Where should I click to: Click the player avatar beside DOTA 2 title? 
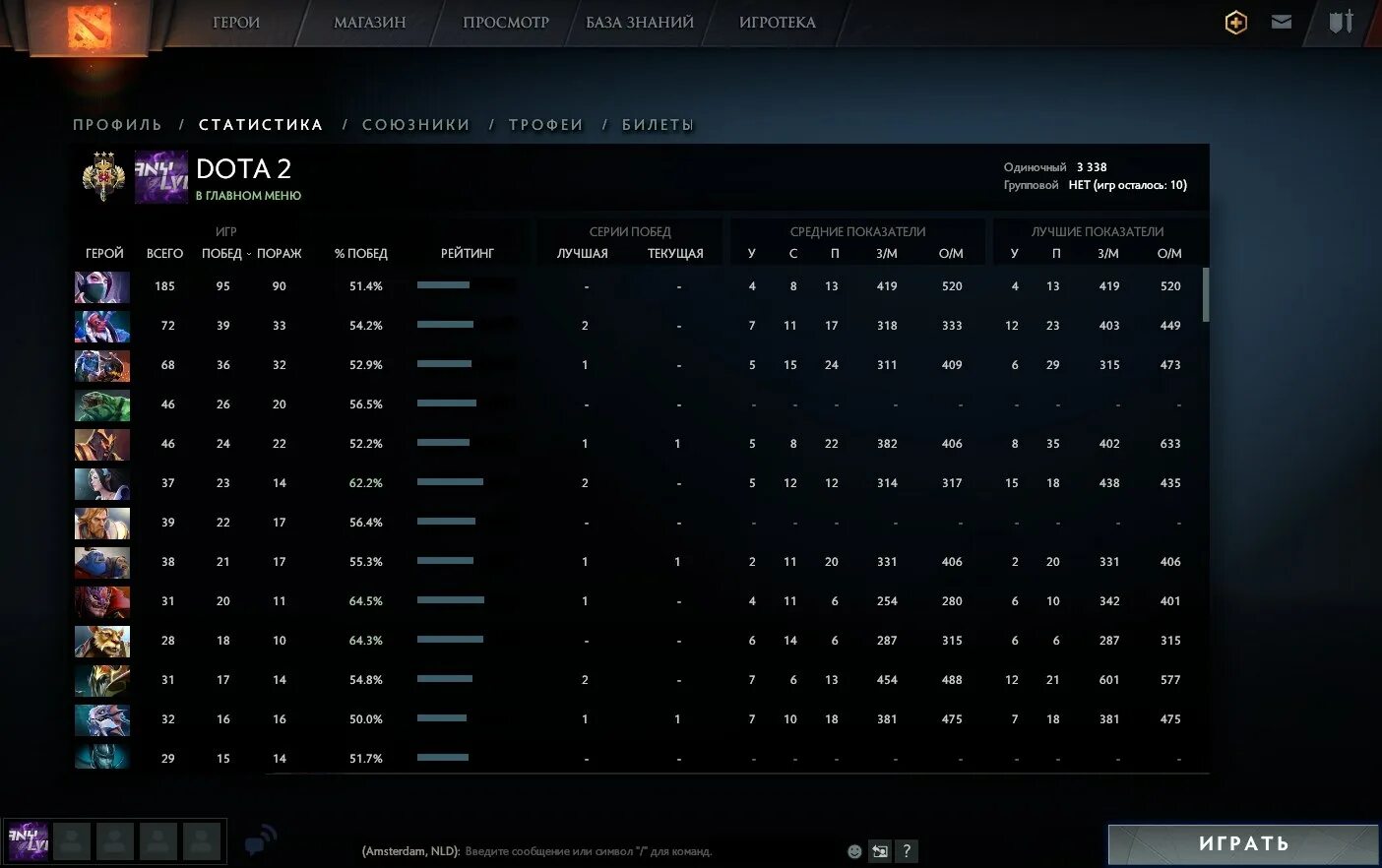tap(161, 177)
